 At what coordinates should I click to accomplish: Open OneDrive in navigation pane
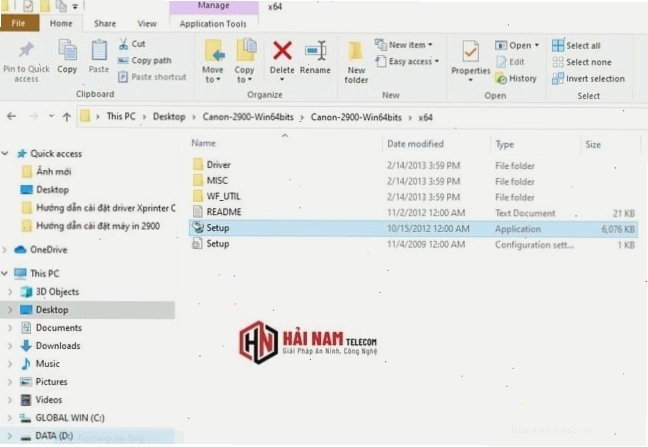point(40,250)
